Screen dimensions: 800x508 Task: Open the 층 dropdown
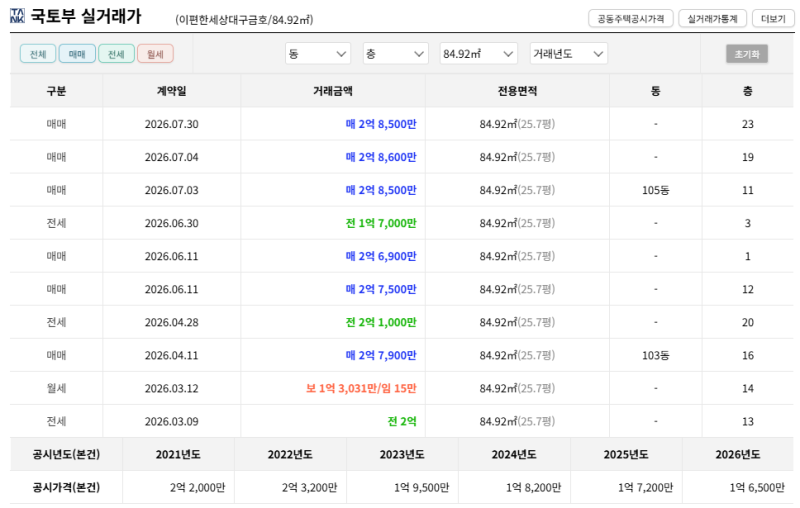pyautogui.click(x=395, y=54)
